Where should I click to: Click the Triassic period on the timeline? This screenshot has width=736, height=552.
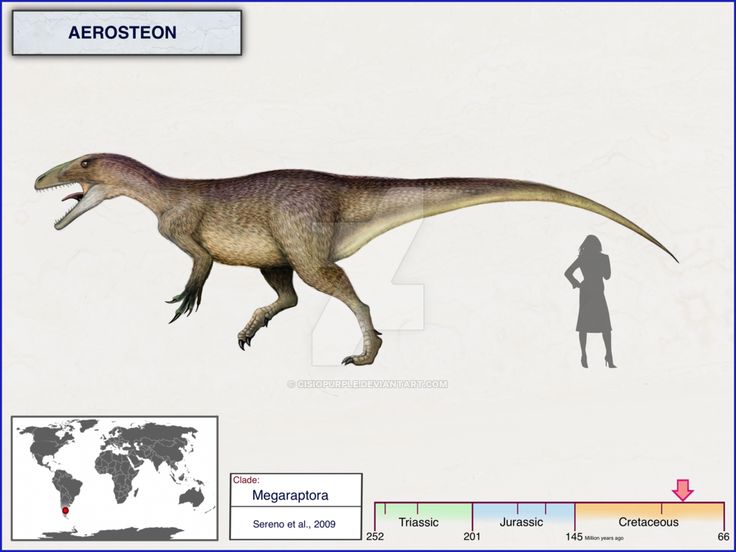pyautogui.click(x=423, y=516)
